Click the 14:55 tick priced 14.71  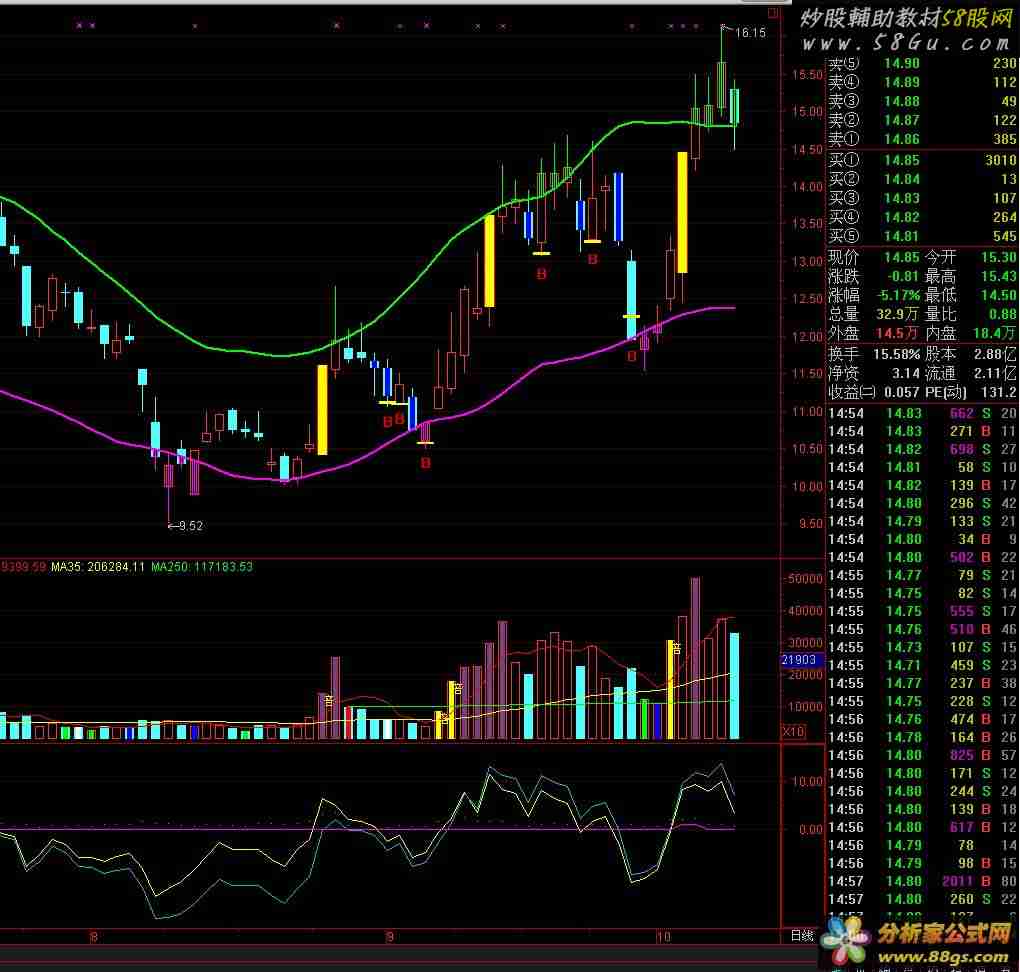point(922,666)
